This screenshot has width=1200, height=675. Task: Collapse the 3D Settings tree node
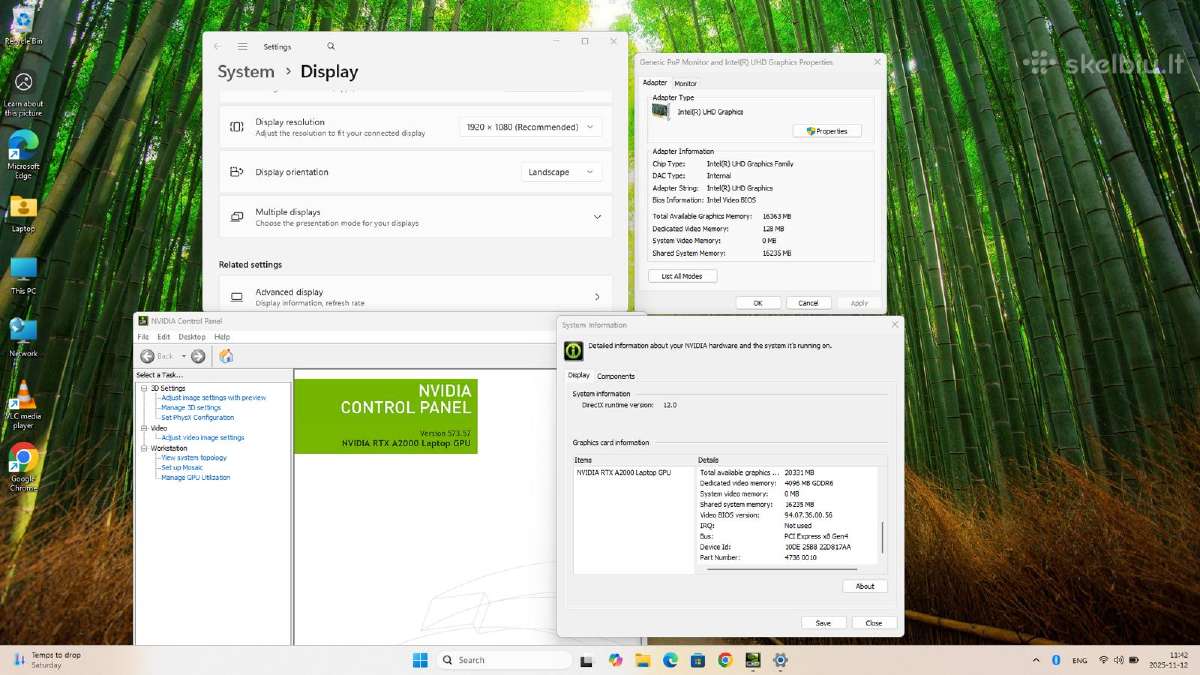(x=144, y=388)
